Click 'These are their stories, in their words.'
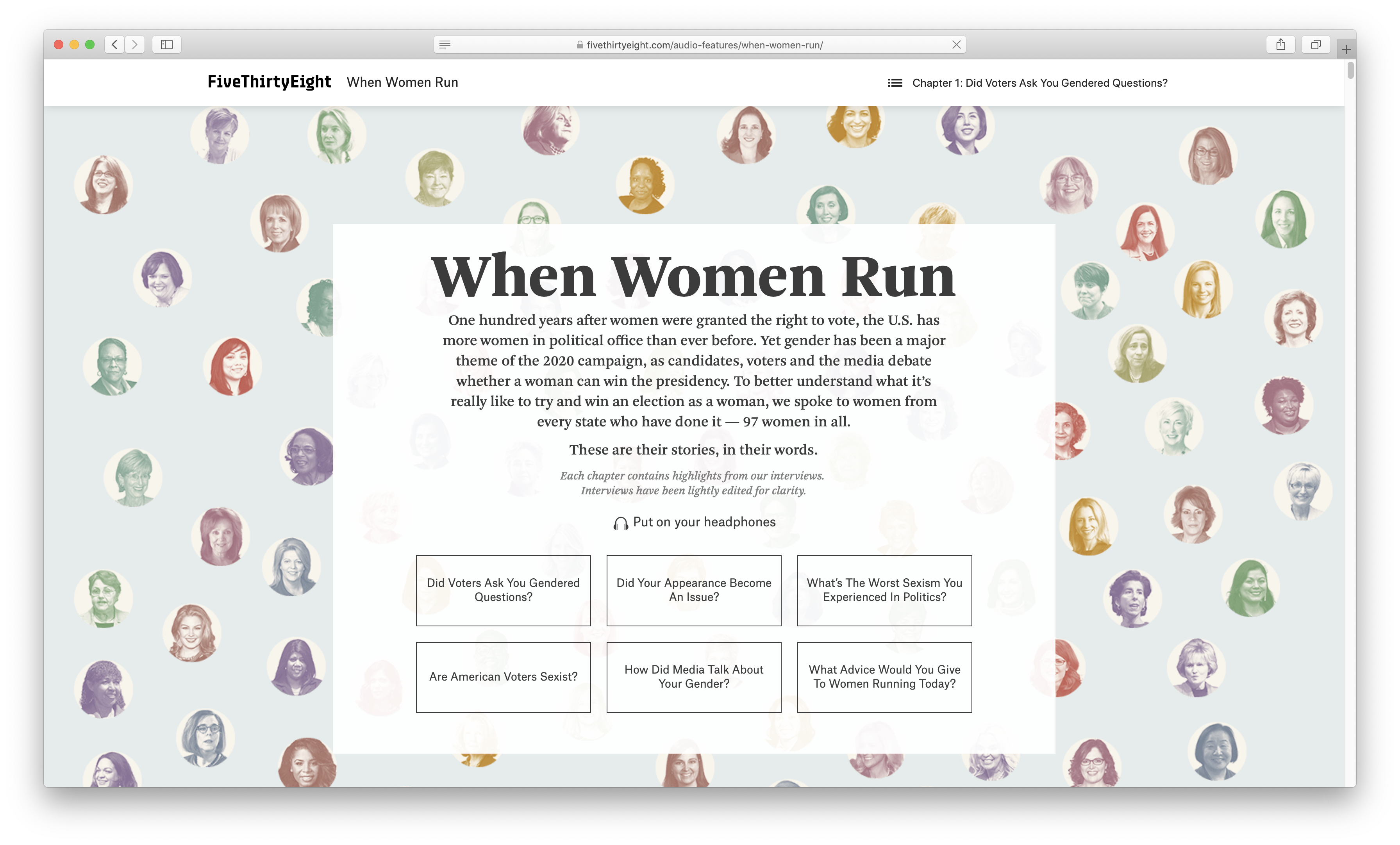Viewport: 1400px width, 845px height. click(x=693, y=450)
